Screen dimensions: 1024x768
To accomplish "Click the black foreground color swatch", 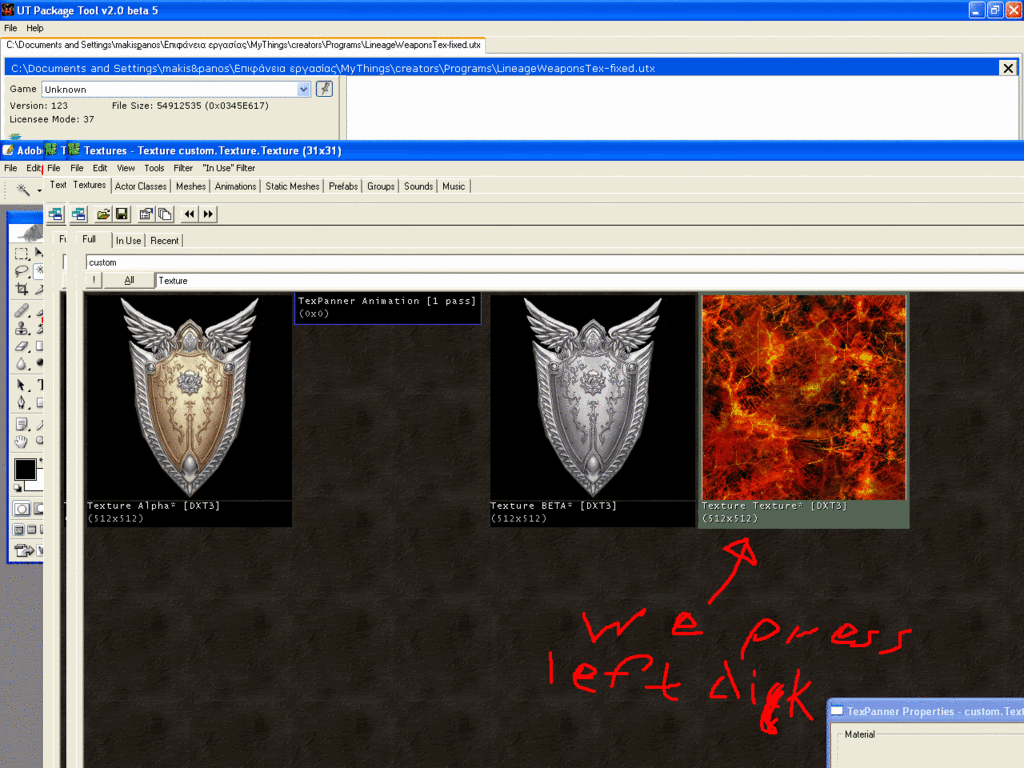I will 25,469.
